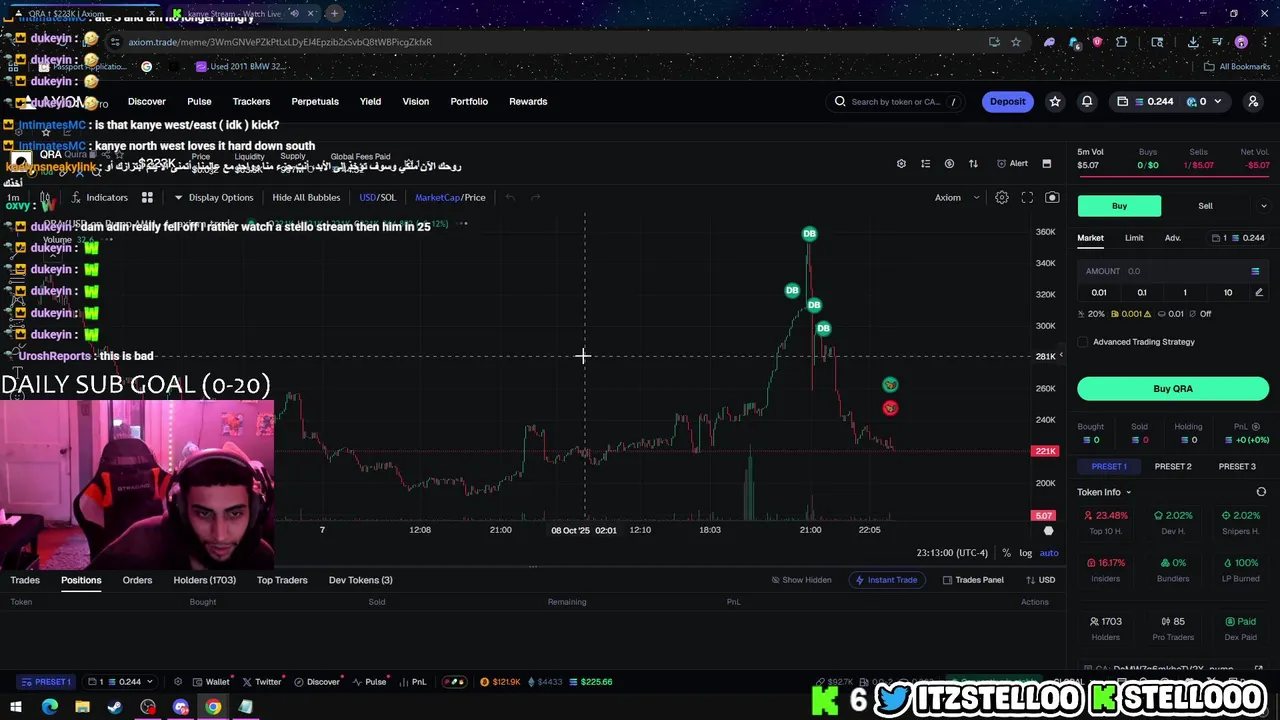Toggle Show Hidden positions

[x=801, y=580]
